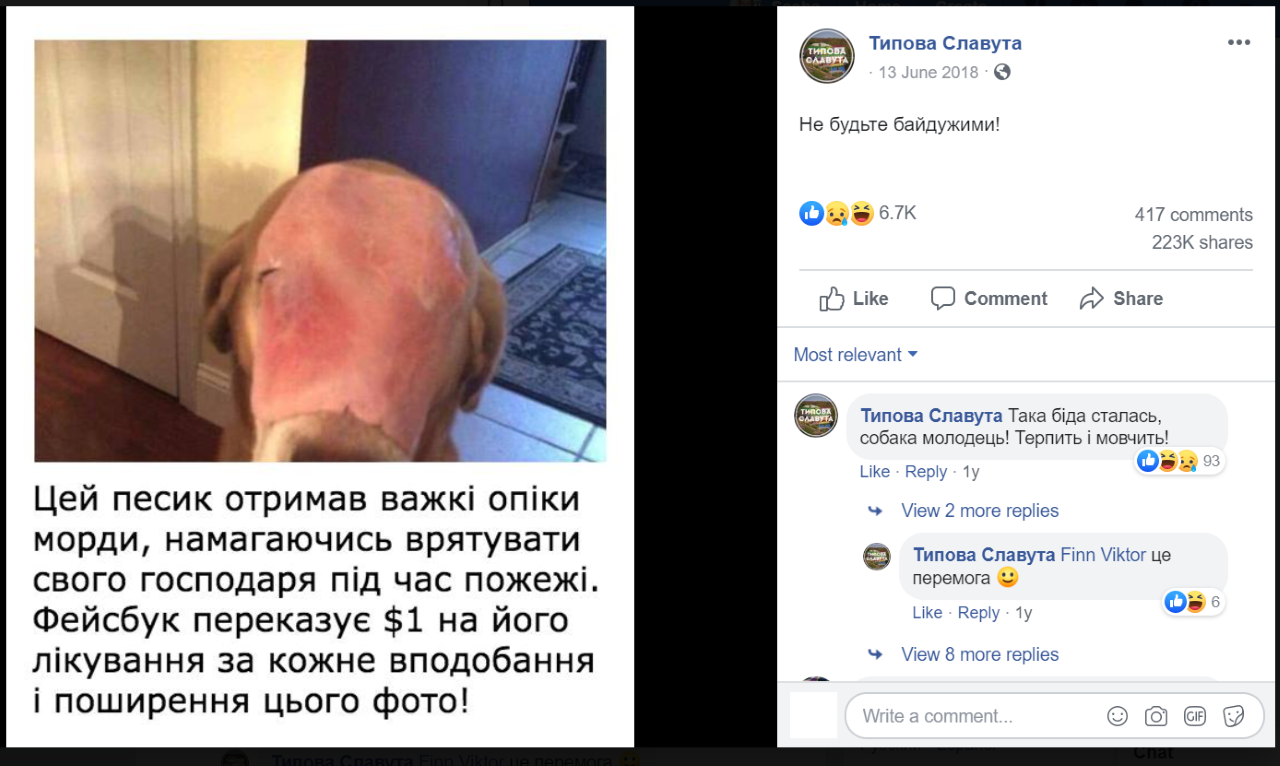Viewport: 1280px width, 766px height.
Task: Add a GIF to the comment
Action: pos(1195,716)
